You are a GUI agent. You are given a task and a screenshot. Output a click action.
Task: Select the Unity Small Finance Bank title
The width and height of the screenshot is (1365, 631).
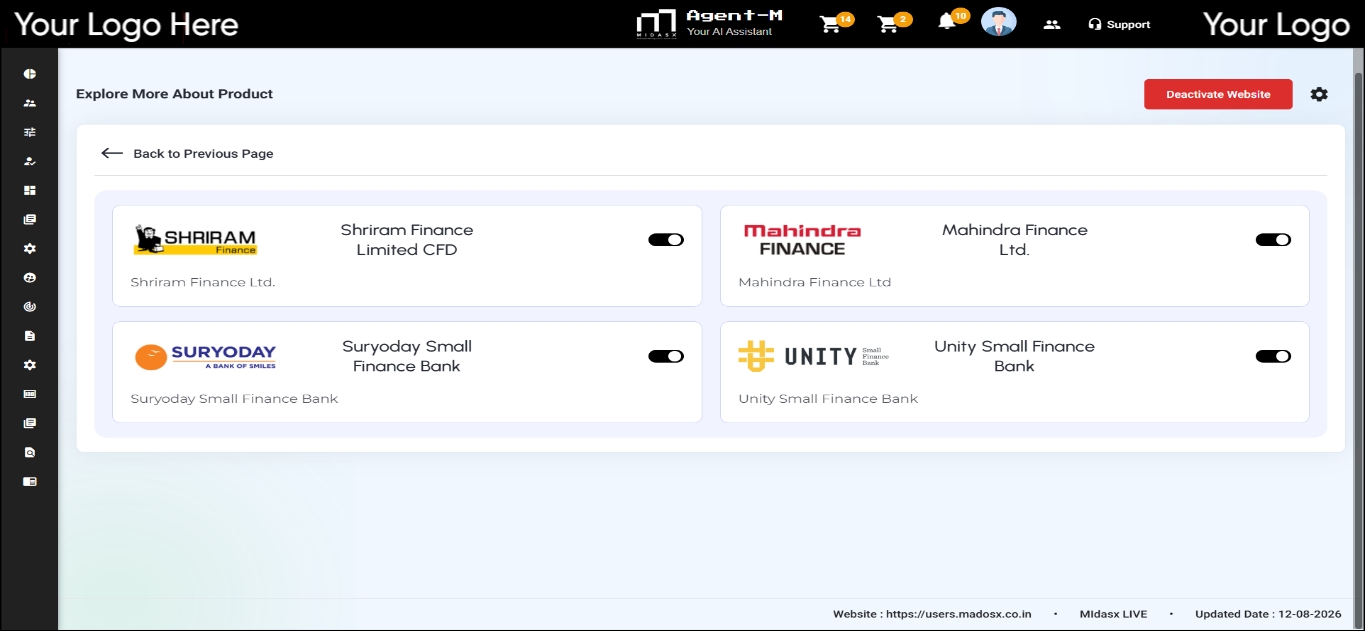[1014, 356]
